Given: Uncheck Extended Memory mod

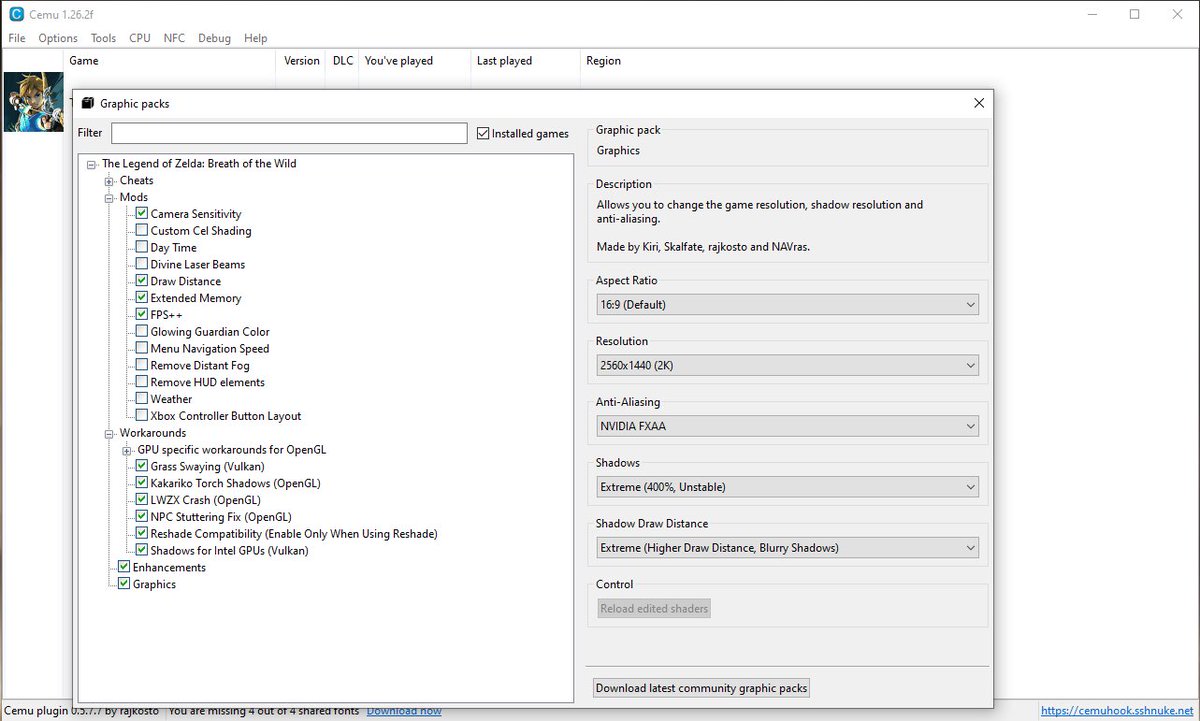Looking at the screenshot, I should pyautogui.click(x=142, y=298).
